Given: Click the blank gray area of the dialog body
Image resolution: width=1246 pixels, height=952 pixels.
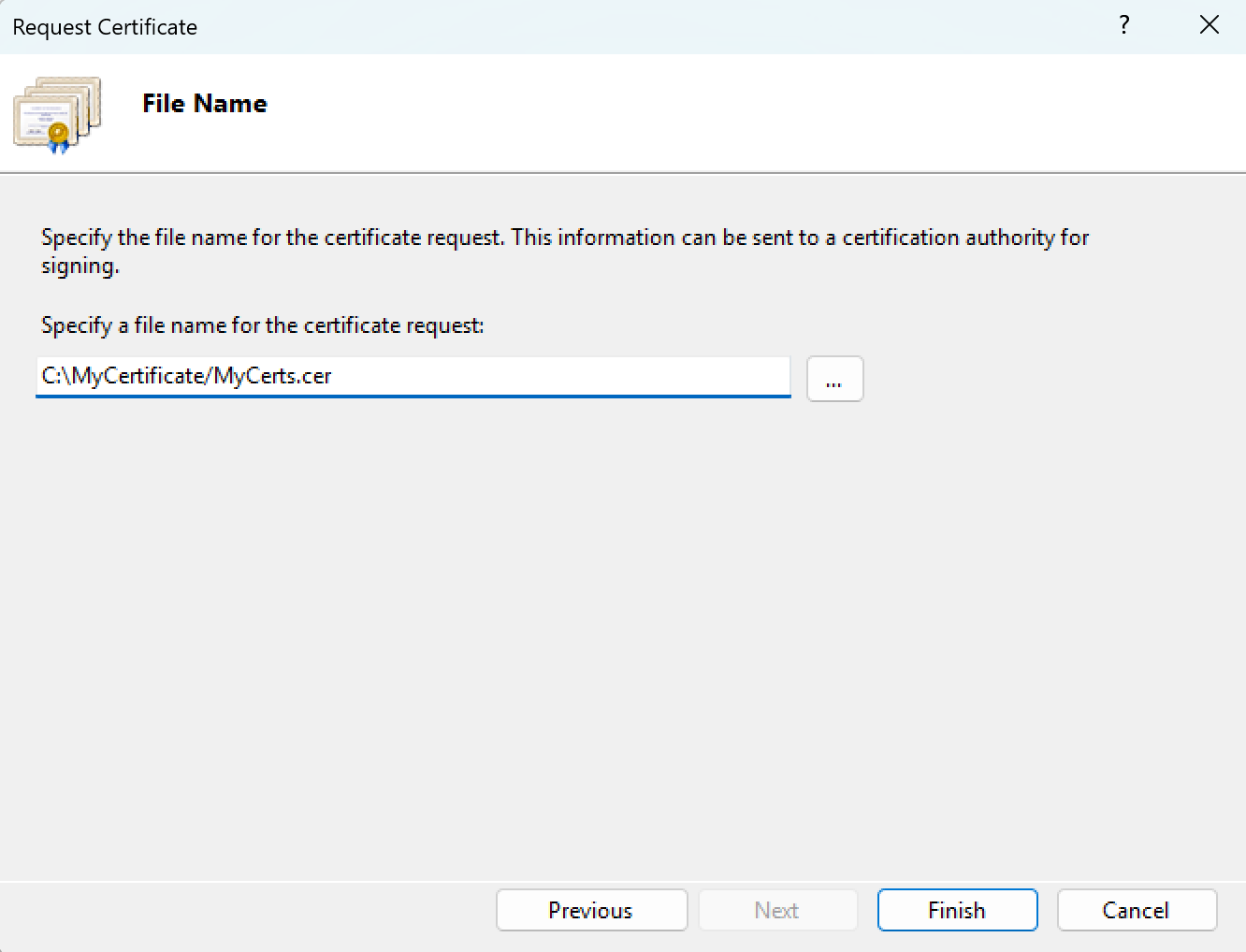Looking at the screenshot, I should pos(617,636).
